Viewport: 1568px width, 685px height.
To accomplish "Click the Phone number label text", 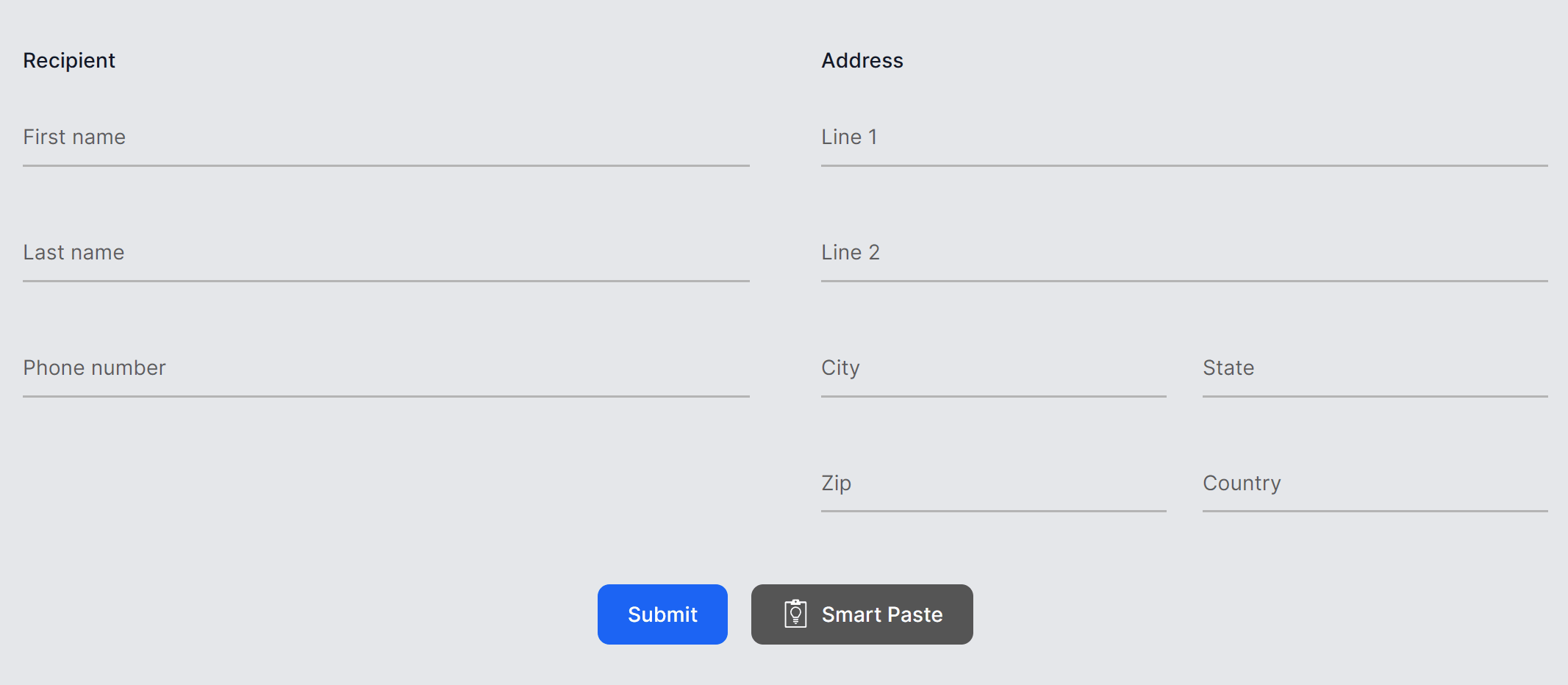I will pyautogui.click(x=94, y=367).
